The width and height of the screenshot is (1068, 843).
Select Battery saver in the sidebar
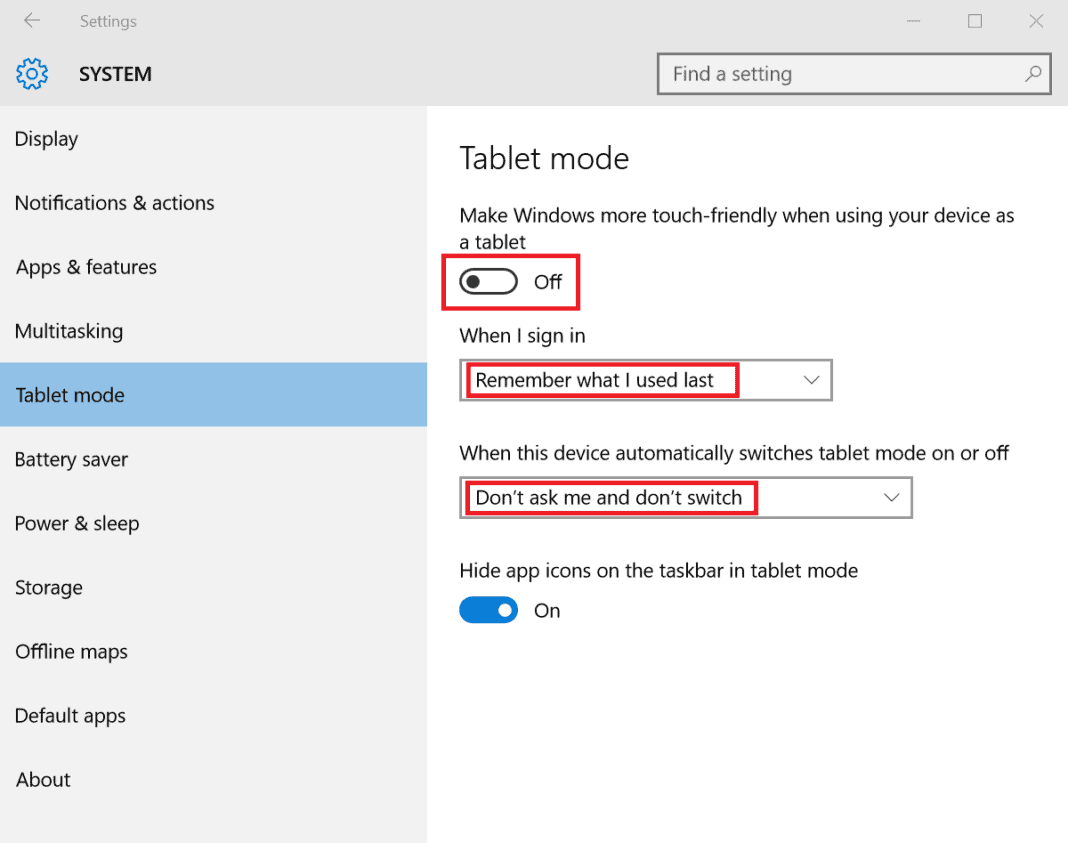coord(71,459)
